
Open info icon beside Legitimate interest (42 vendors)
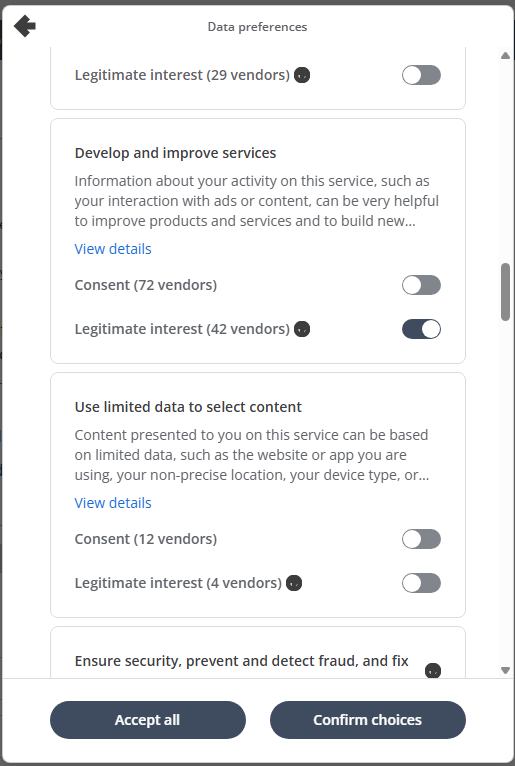click(x=302, y=329)
